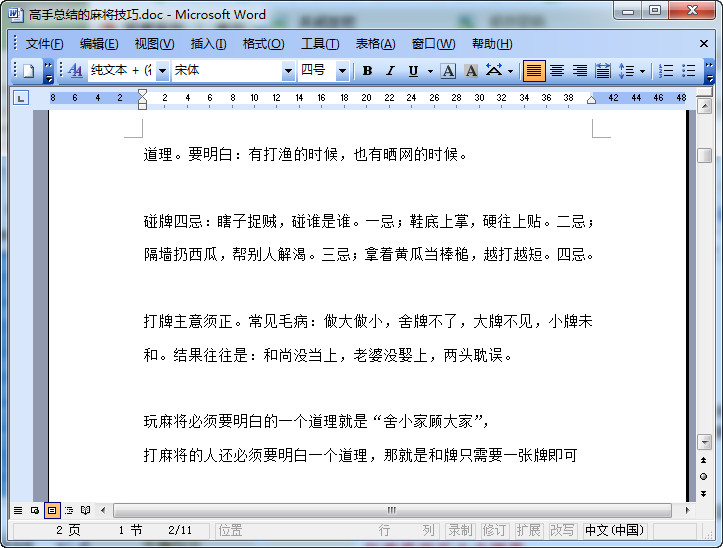Open the 编辑(E) menu
This screenshot has height=548, width=723.
[x=99, y=44]
